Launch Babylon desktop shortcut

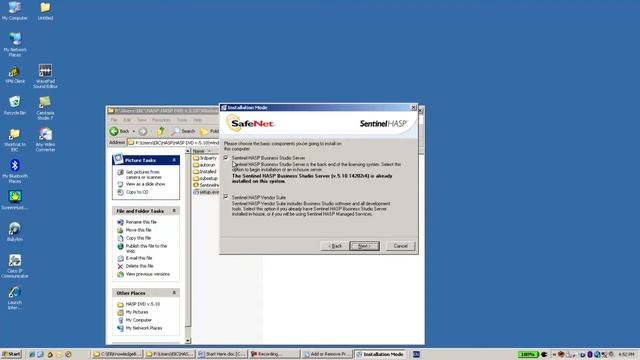click(15, 232)
